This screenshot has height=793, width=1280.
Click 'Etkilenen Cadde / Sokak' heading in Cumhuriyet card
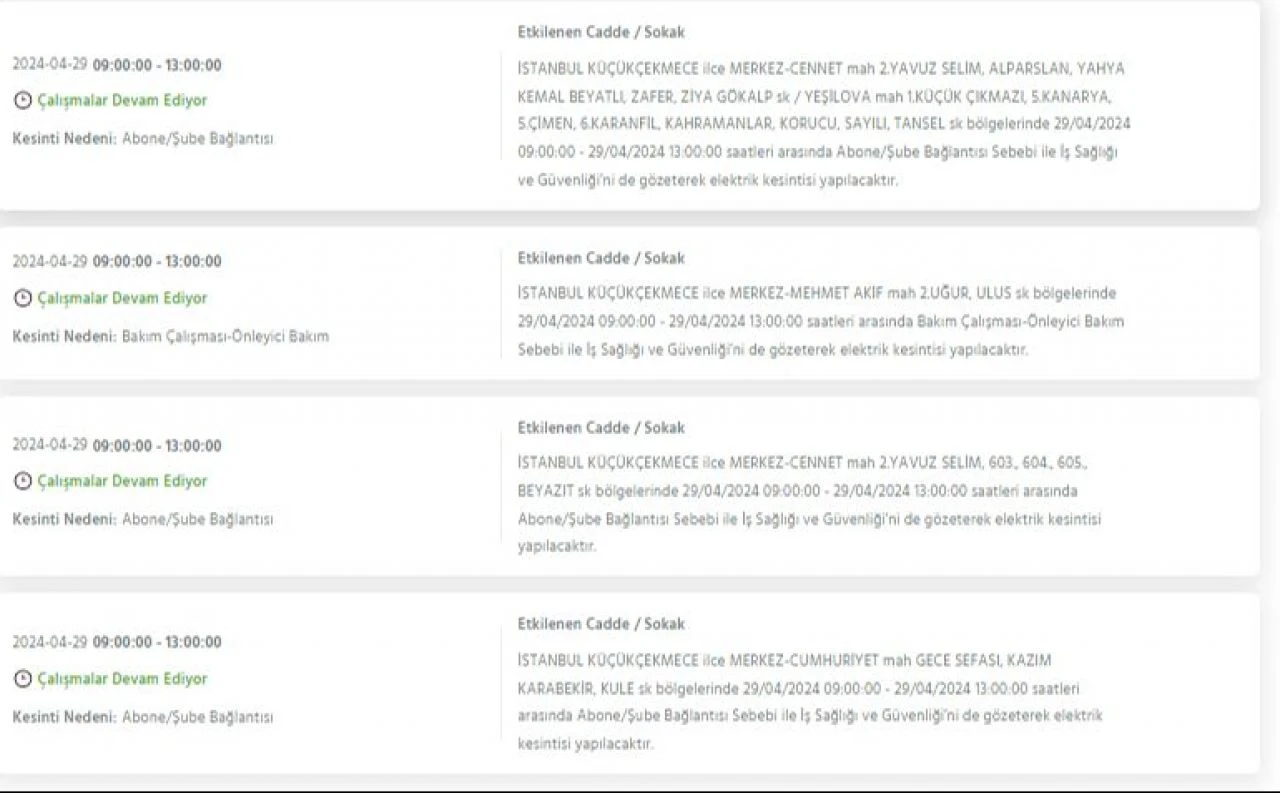[x=601, y=624]
